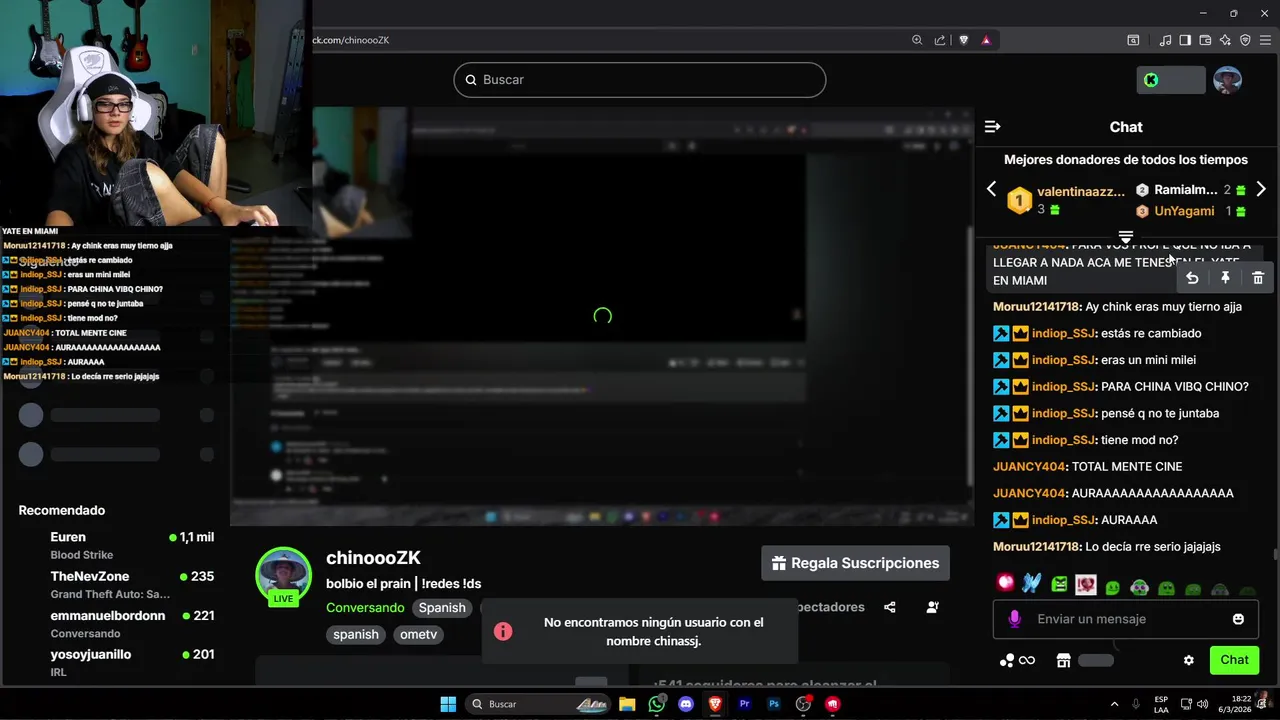Select the Spanish language tag
Image resolution: width=1280 pixels, height=720 pixels.
tap(442, 608)
